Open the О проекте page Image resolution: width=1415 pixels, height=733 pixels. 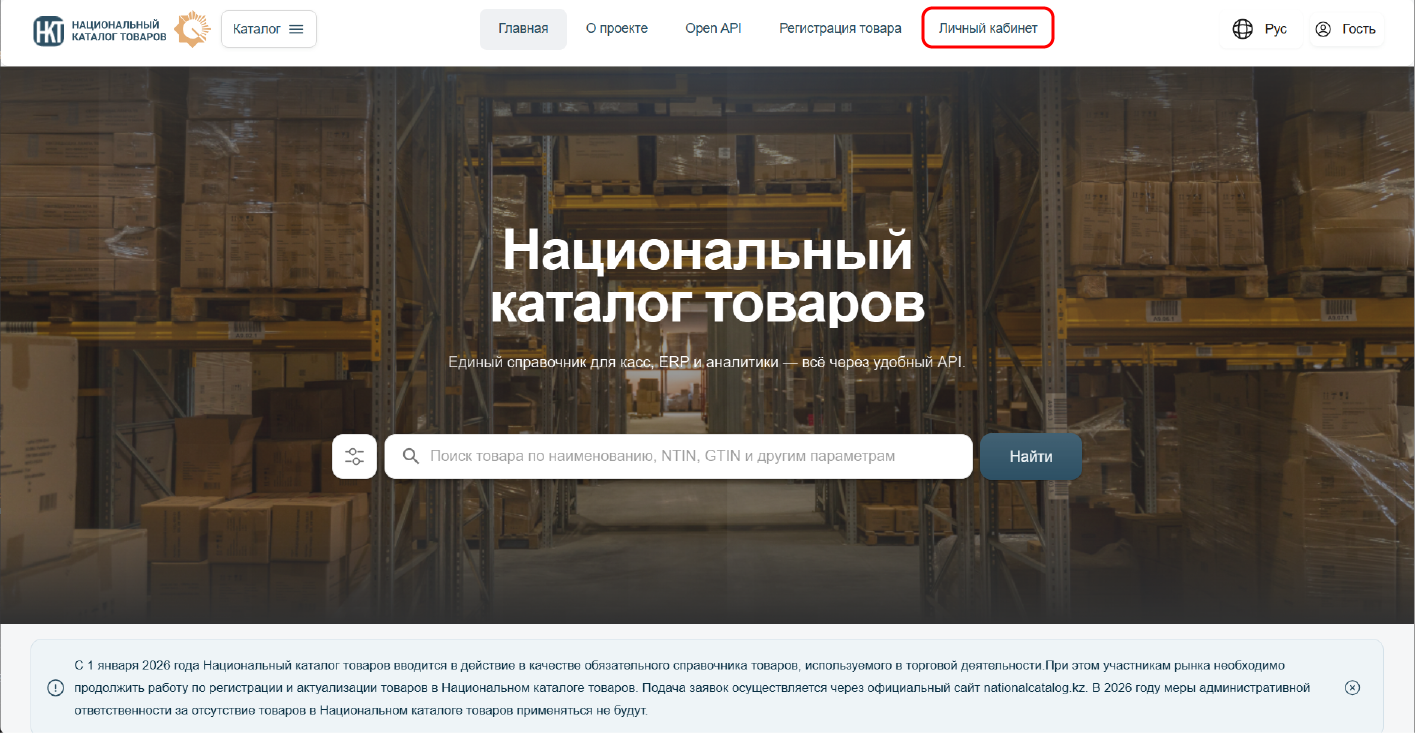617,29
